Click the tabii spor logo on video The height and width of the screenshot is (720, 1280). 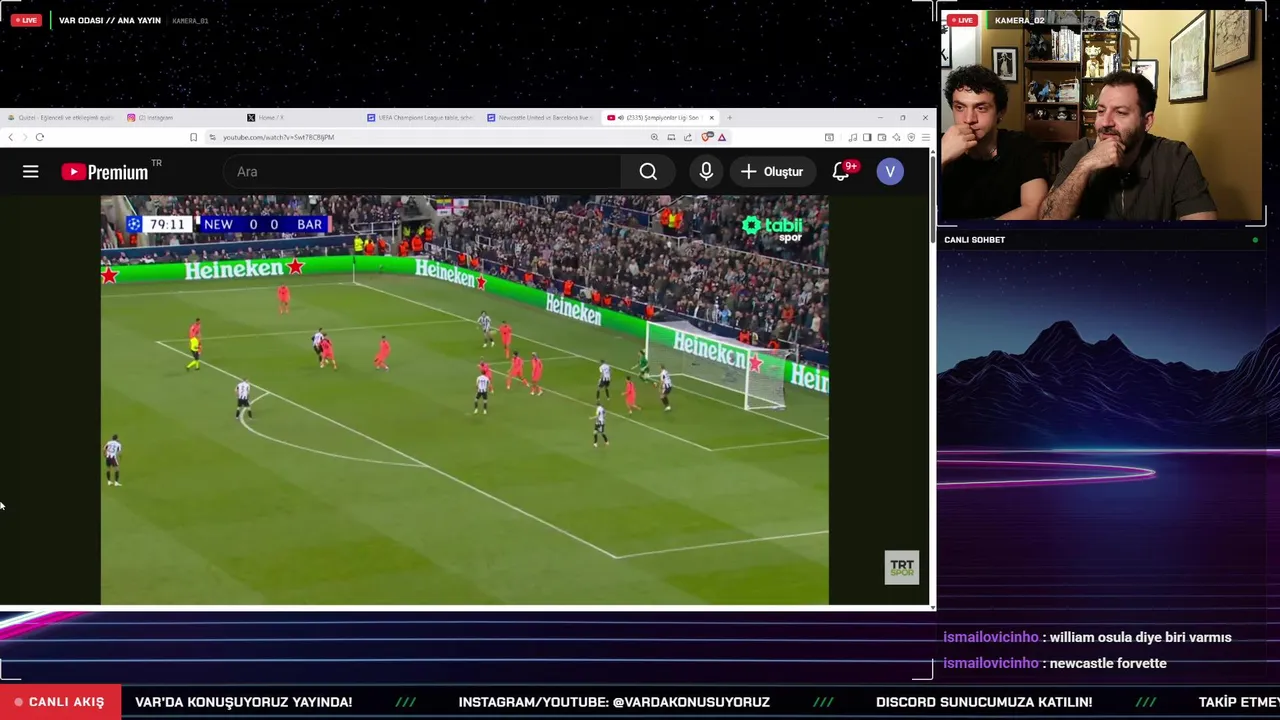click(772, 229)
